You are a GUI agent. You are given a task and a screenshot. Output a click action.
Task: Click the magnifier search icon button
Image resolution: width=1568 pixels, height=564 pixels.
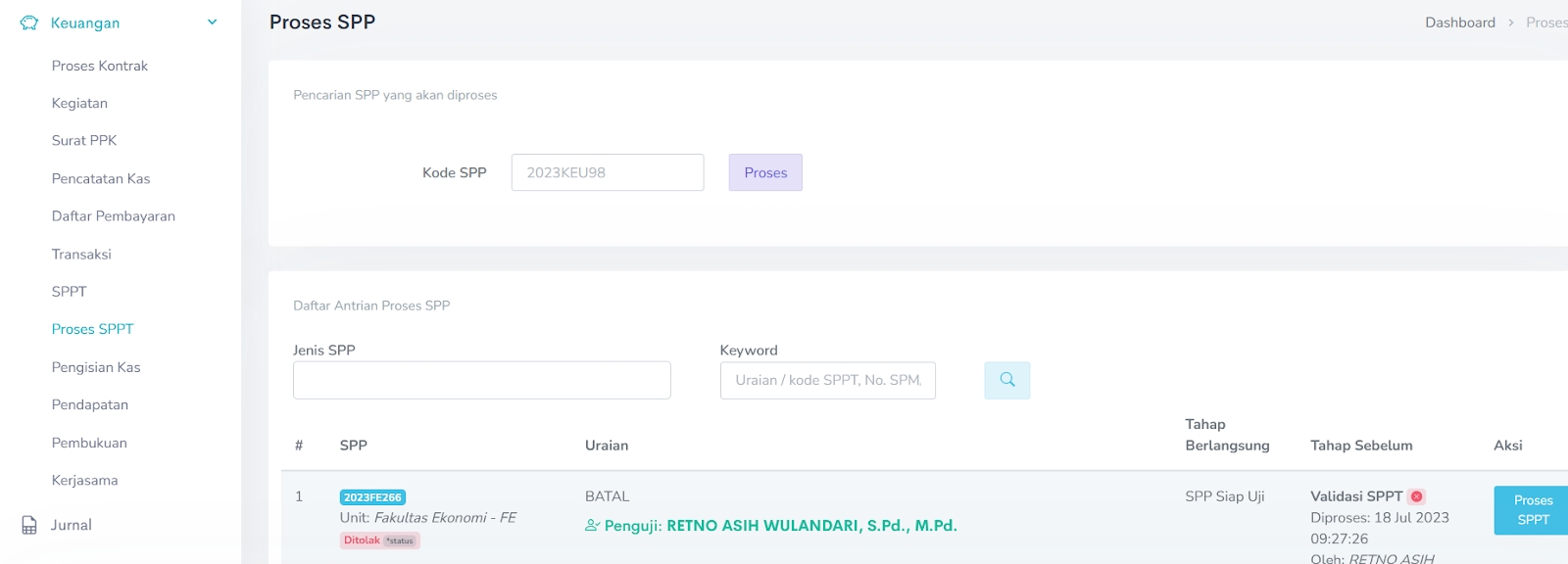tap(1006, 380)
